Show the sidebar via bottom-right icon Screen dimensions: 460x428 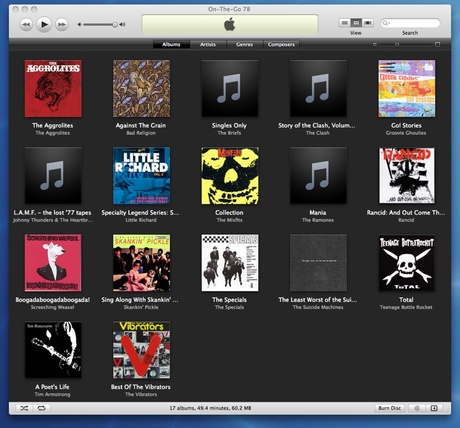(x=434, y=408)
